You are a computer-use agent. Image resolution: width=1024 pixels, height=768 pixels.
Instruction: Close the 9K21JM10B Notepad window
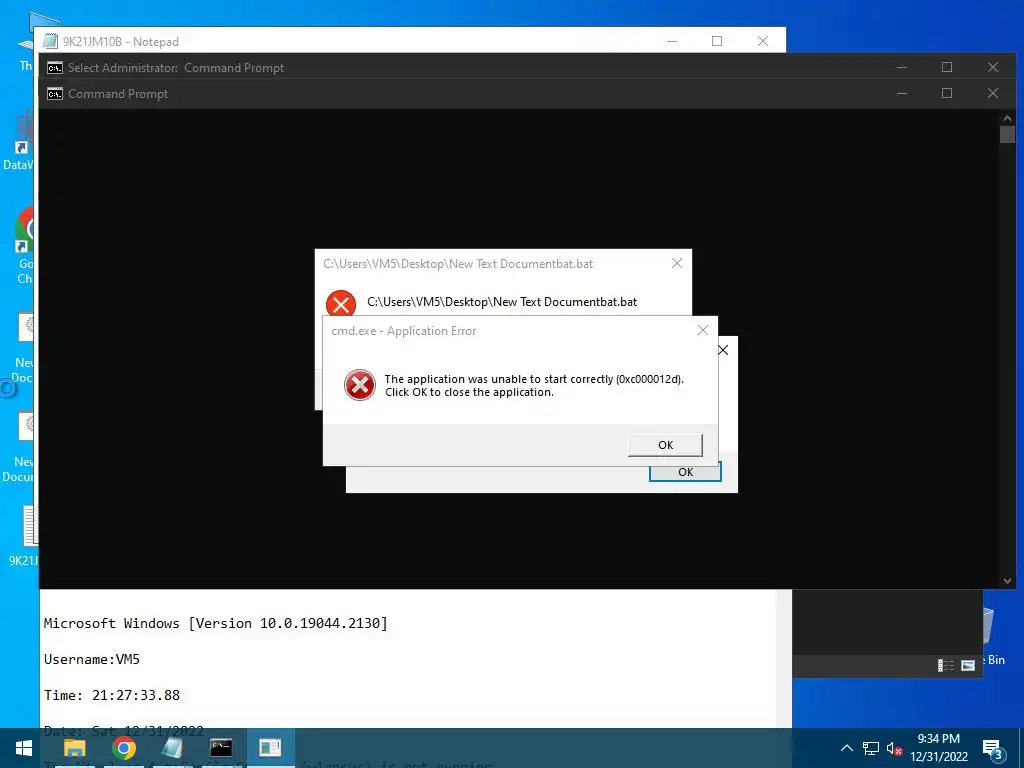763,41
